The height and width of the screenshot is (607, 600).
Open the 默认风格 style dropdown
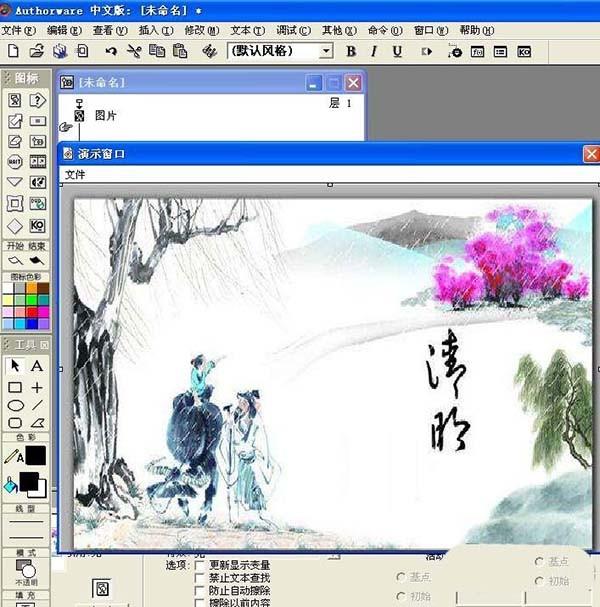pos(326,51)
